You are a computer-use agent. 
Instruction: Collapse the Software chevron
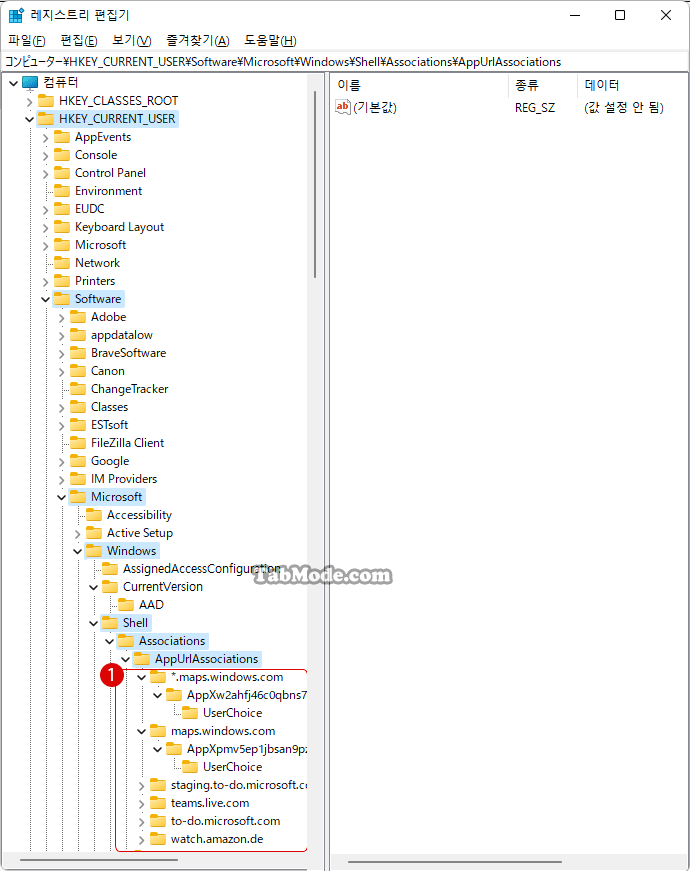[46, 299]
